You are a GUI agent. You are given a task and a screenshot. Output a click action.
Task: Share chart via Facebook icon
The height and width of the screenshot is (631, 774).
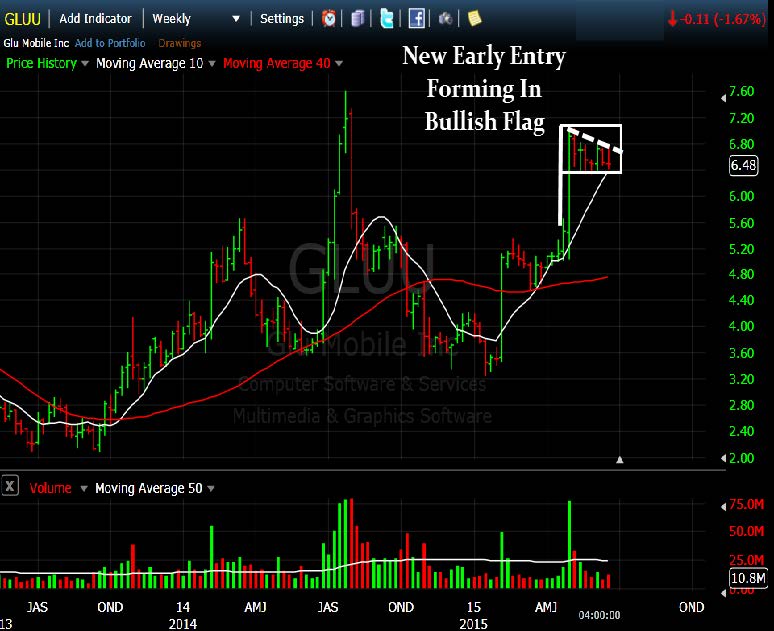pyautogui.click(x=417, y=19)
